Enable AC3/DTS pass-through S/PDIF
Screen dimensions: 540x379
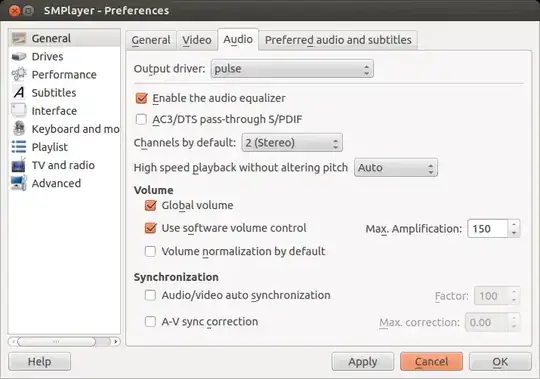click(x=141, y=119)
